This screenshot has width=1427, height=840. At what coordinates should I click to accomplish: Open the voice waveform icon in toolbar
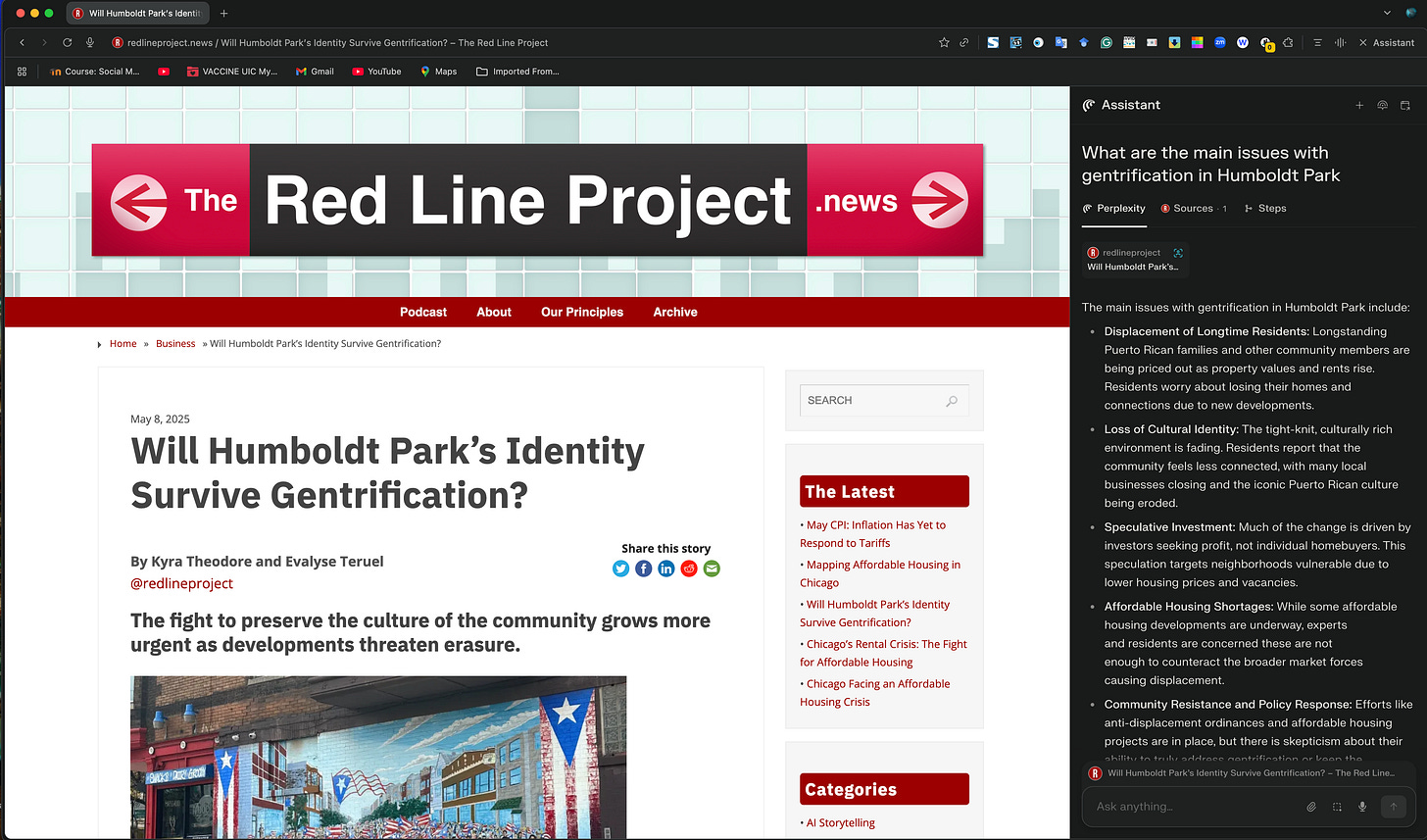pos(1340,42)
